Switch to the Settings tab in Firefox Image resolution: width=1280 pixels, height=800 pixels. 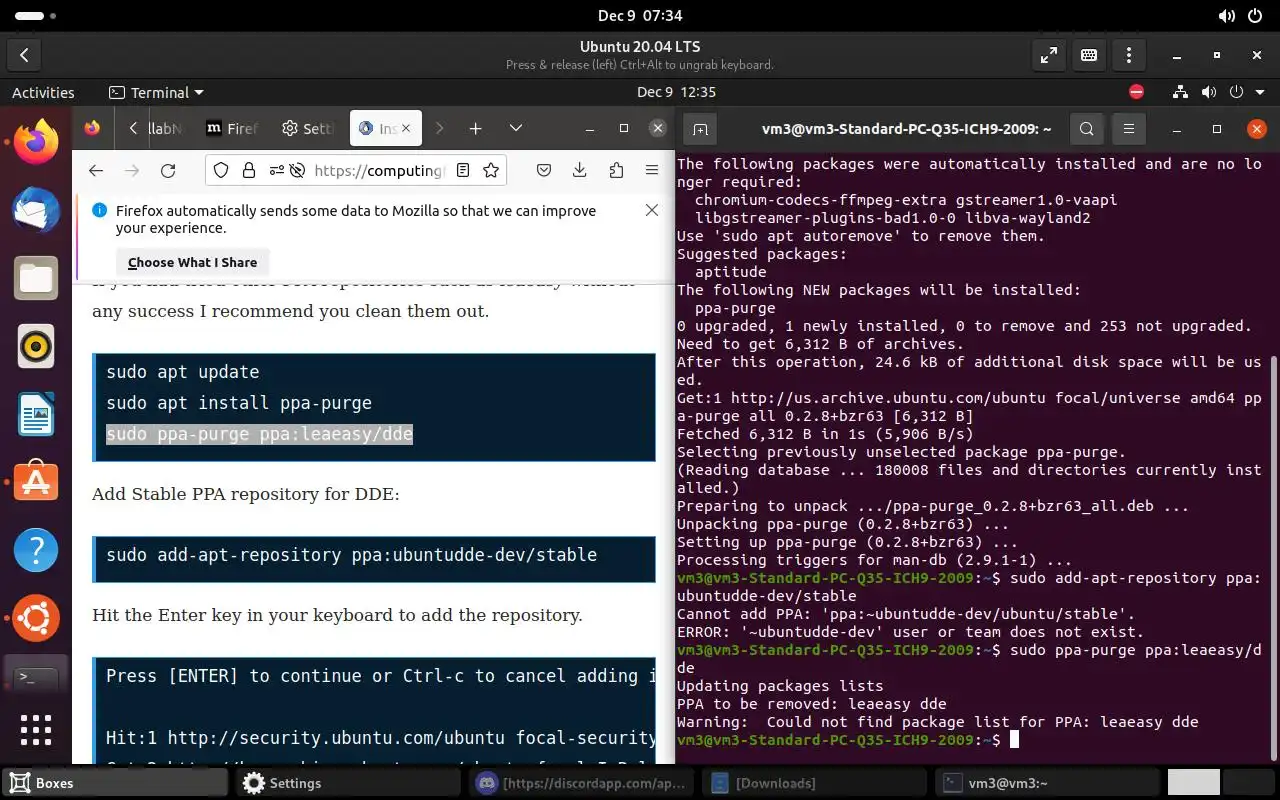[x=307, y=128]
